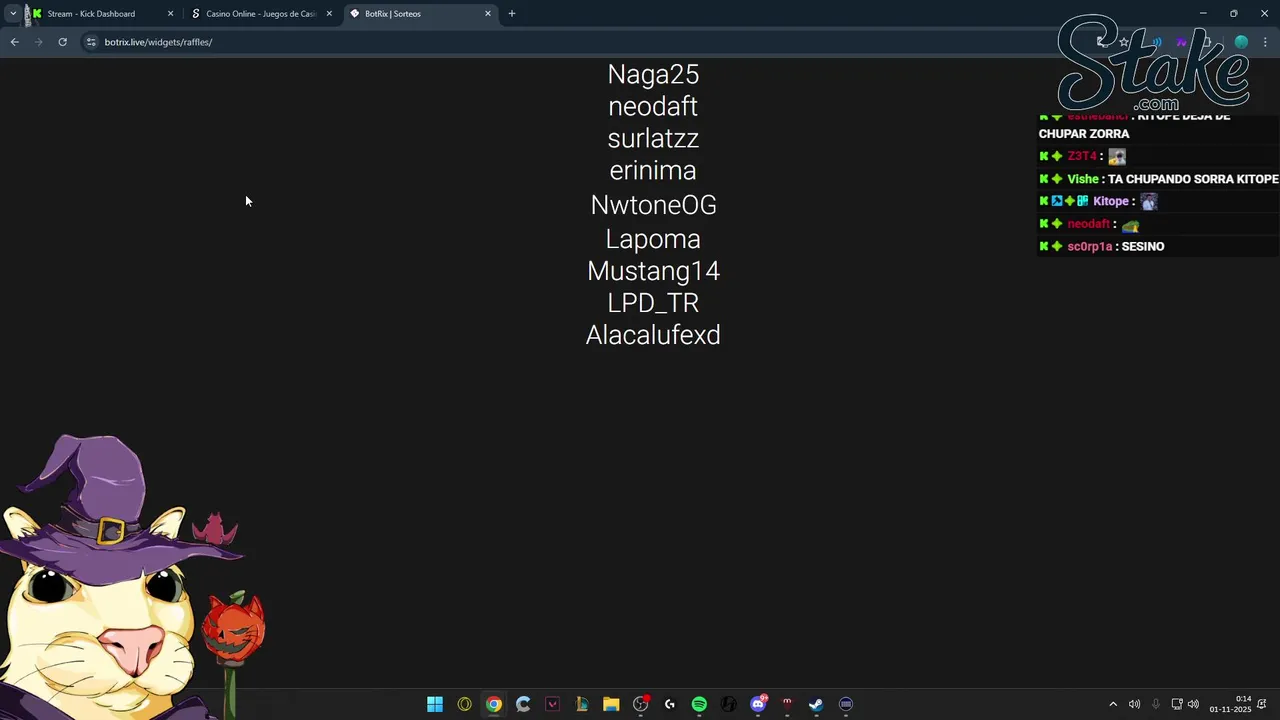Screen dimensions: 1280x720
Task: Open the League of Legends taskbar icon
Action: (x=582, y=704)
